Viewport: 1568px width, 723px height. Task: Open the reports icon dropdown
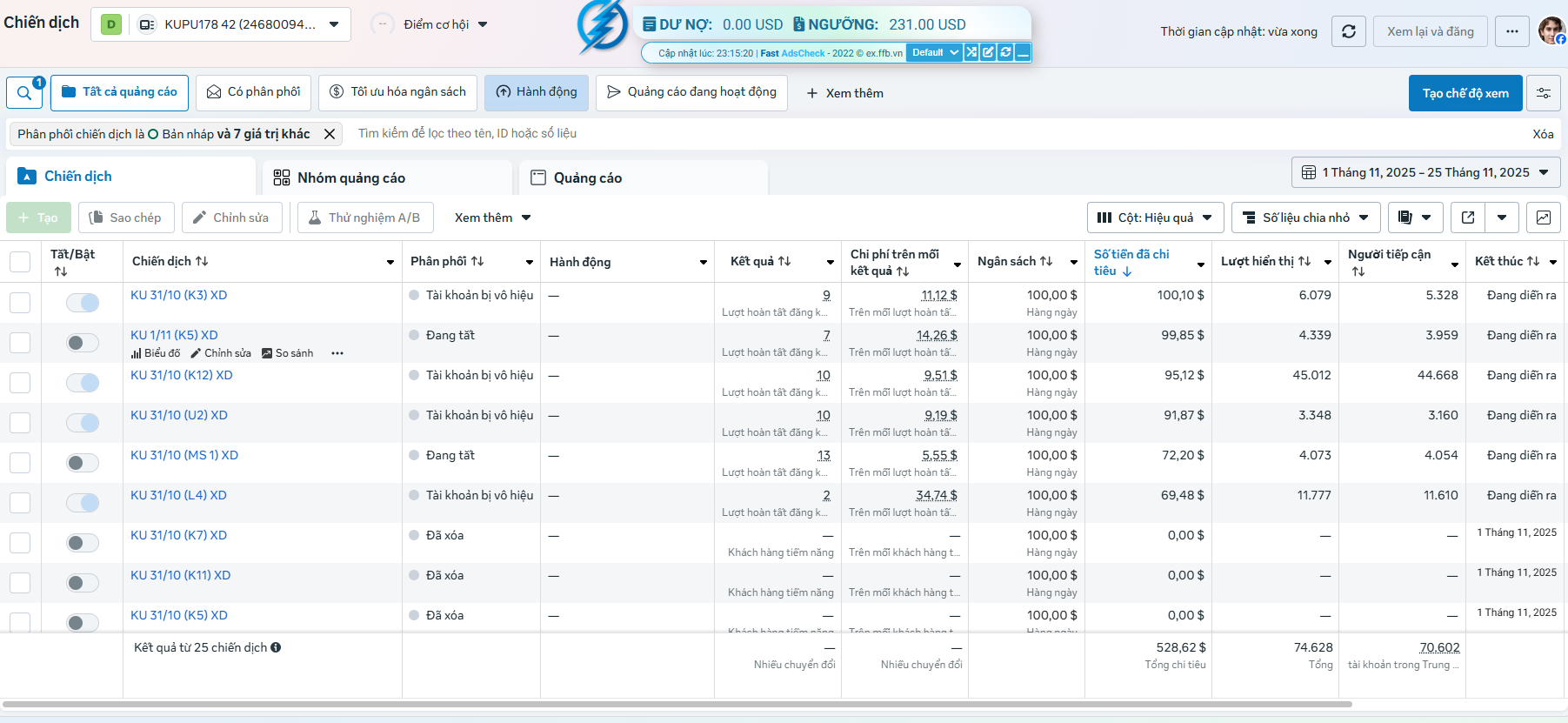point(1416,218)
